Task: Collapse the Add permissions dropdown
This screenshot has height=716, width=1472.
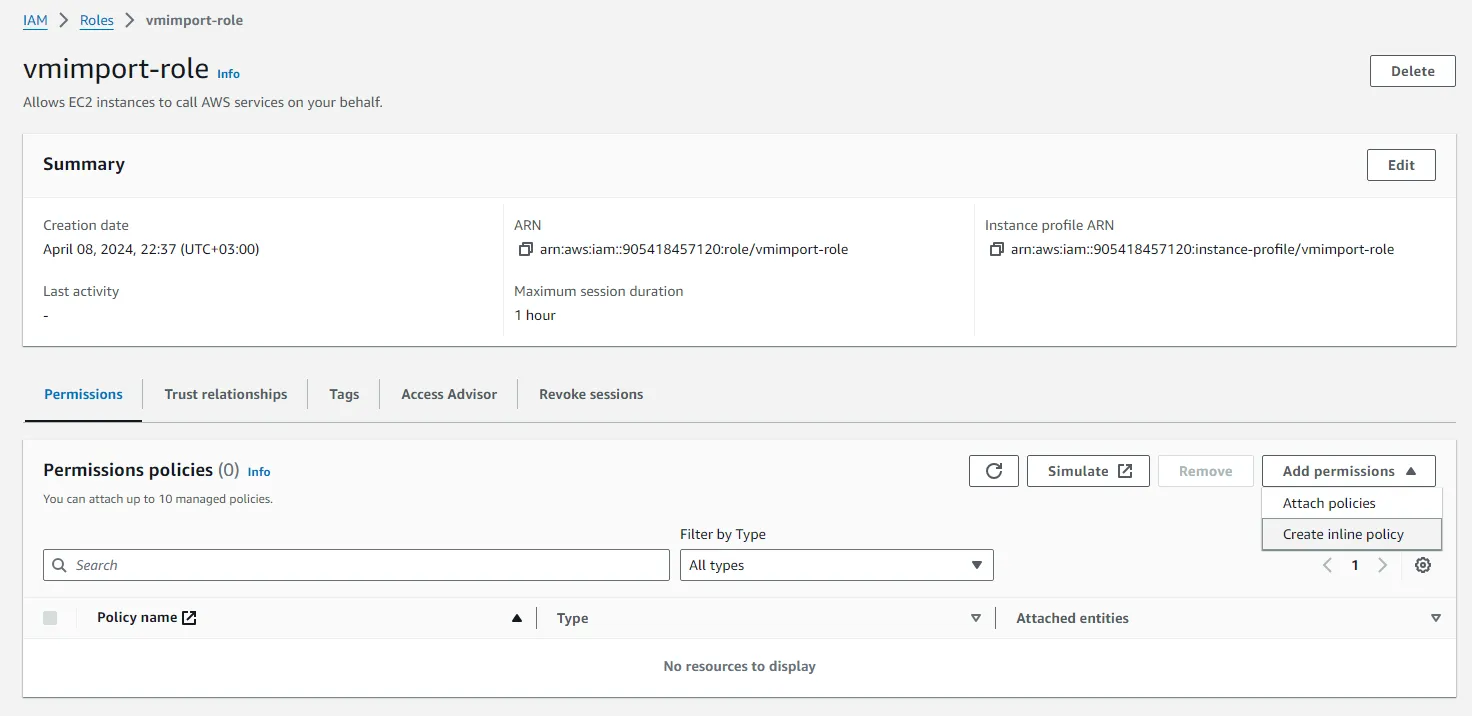Action: (x=1348, y=471)
